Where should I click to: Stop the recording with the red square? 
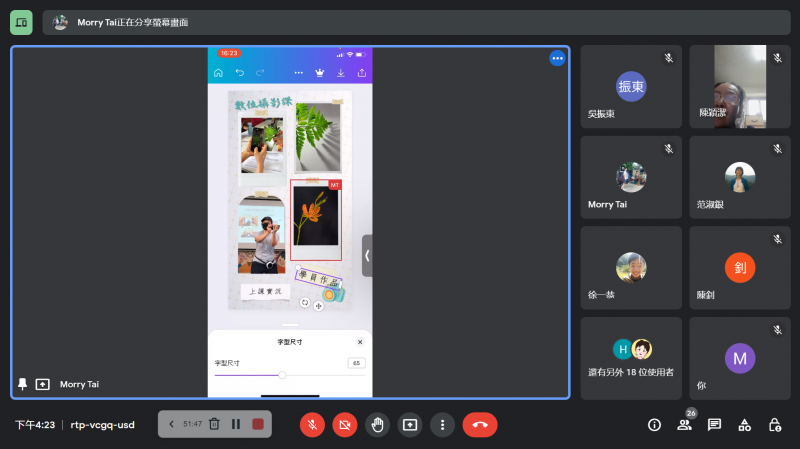coord(258,424)
